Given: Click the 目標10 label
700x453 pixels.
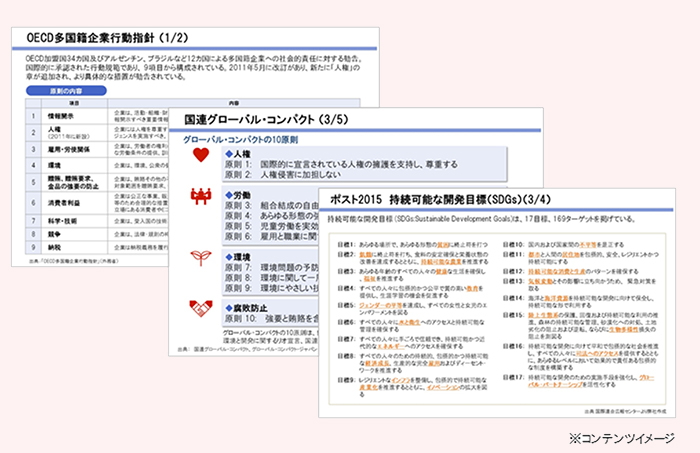Looking at the screenshot, I should point(513,245).
